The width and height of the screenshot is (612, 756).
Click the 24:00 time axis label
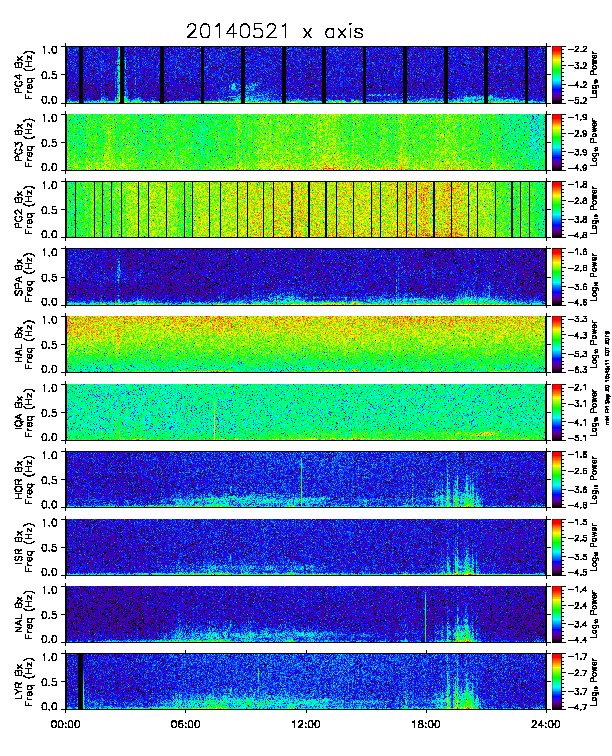(x=546, y=724)
